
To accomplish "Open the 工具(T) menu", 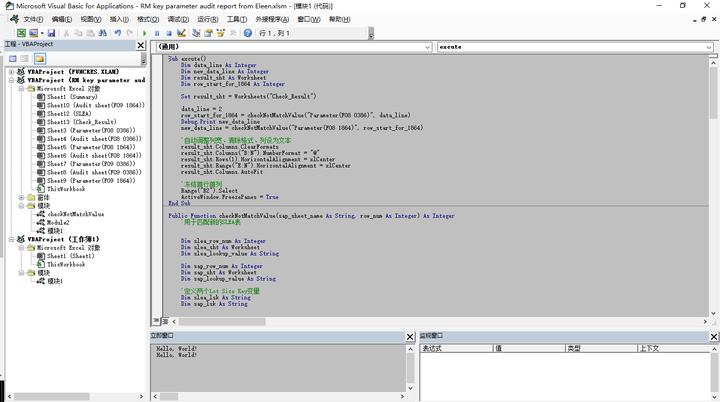I will pyautogui.click(x=233, y=19).
